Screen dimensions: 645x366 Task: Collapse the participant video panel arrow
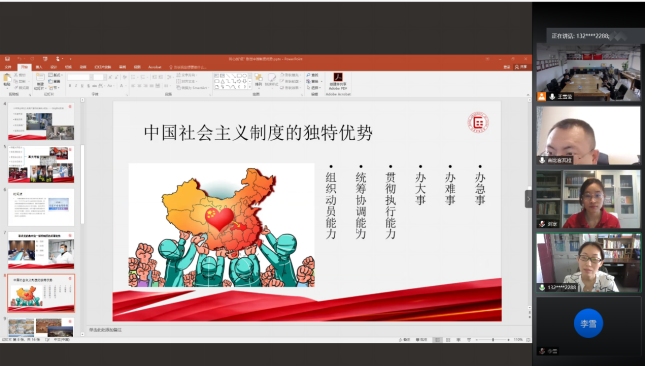pos(529,199)
